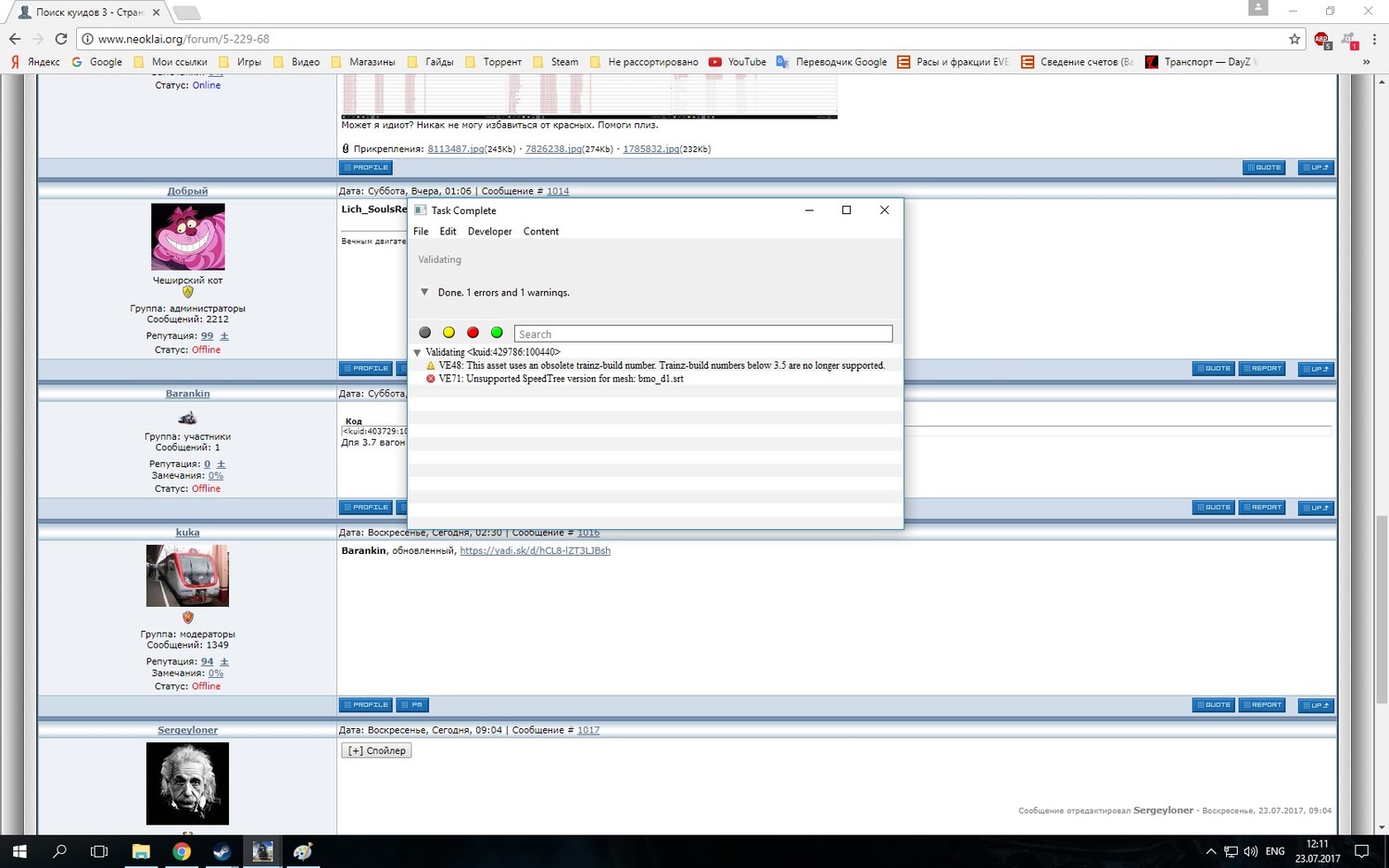Open the Content menu
This screenshot has height=868, width=1389.
(540, 232)
